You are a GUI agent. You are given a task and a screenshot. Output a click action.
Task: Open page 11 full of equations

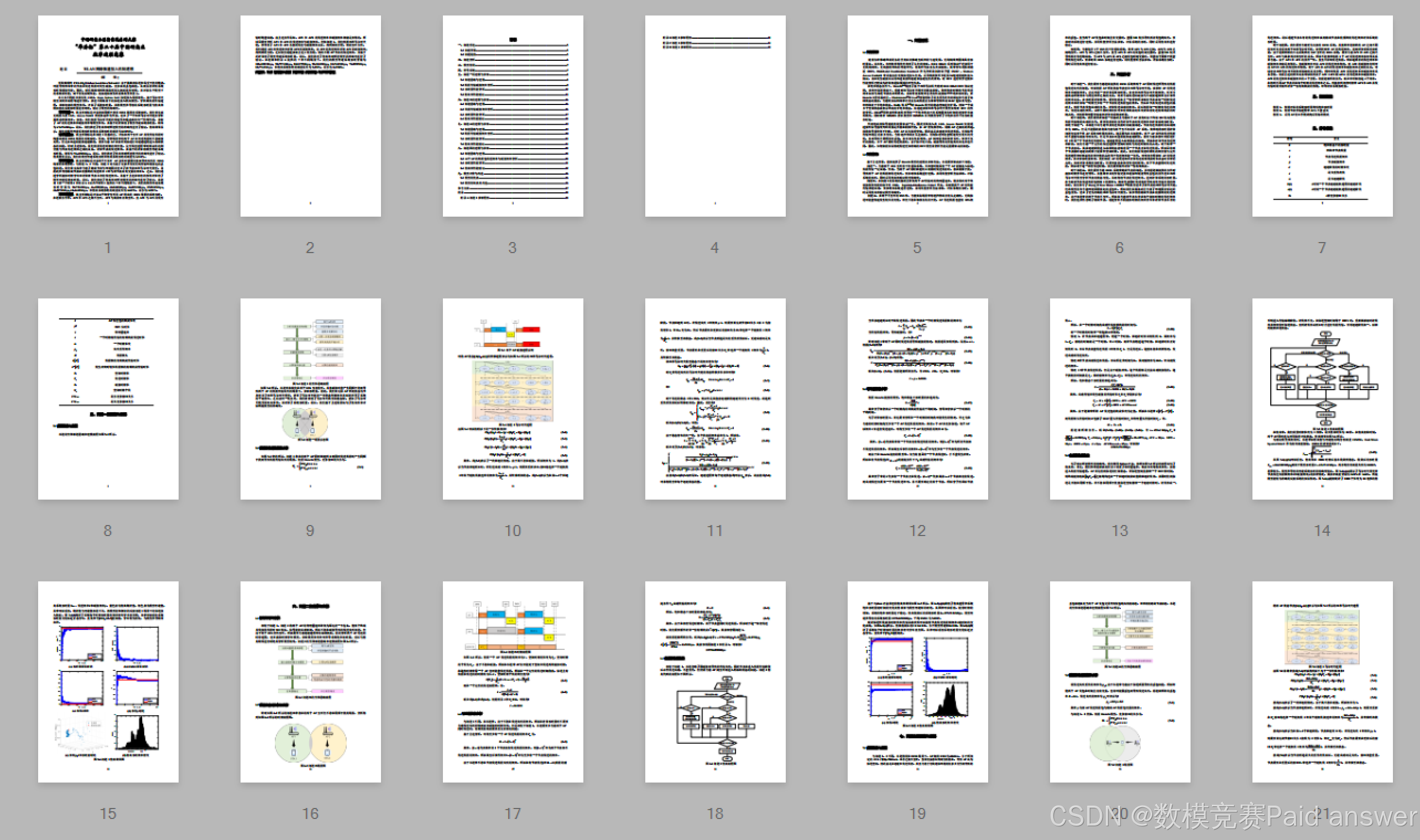715,398
